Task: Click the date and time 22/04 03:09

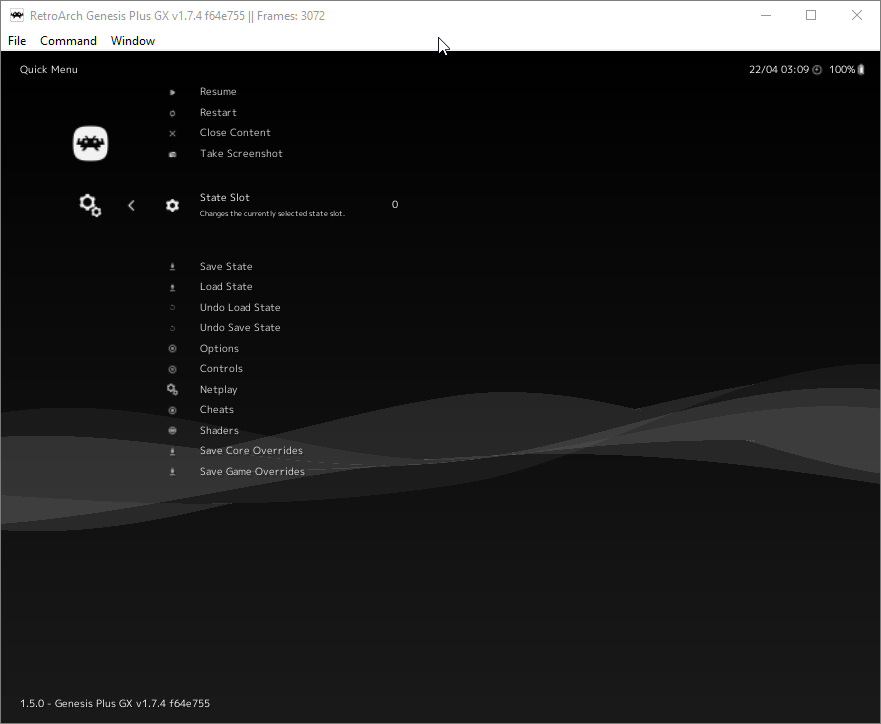Action: [x=779, y=70]
